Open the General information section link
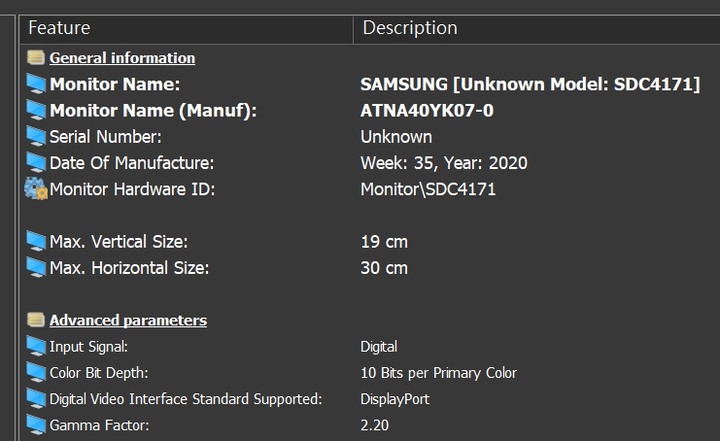This screenshot has width=720, height=441. (x=122, y=58)
